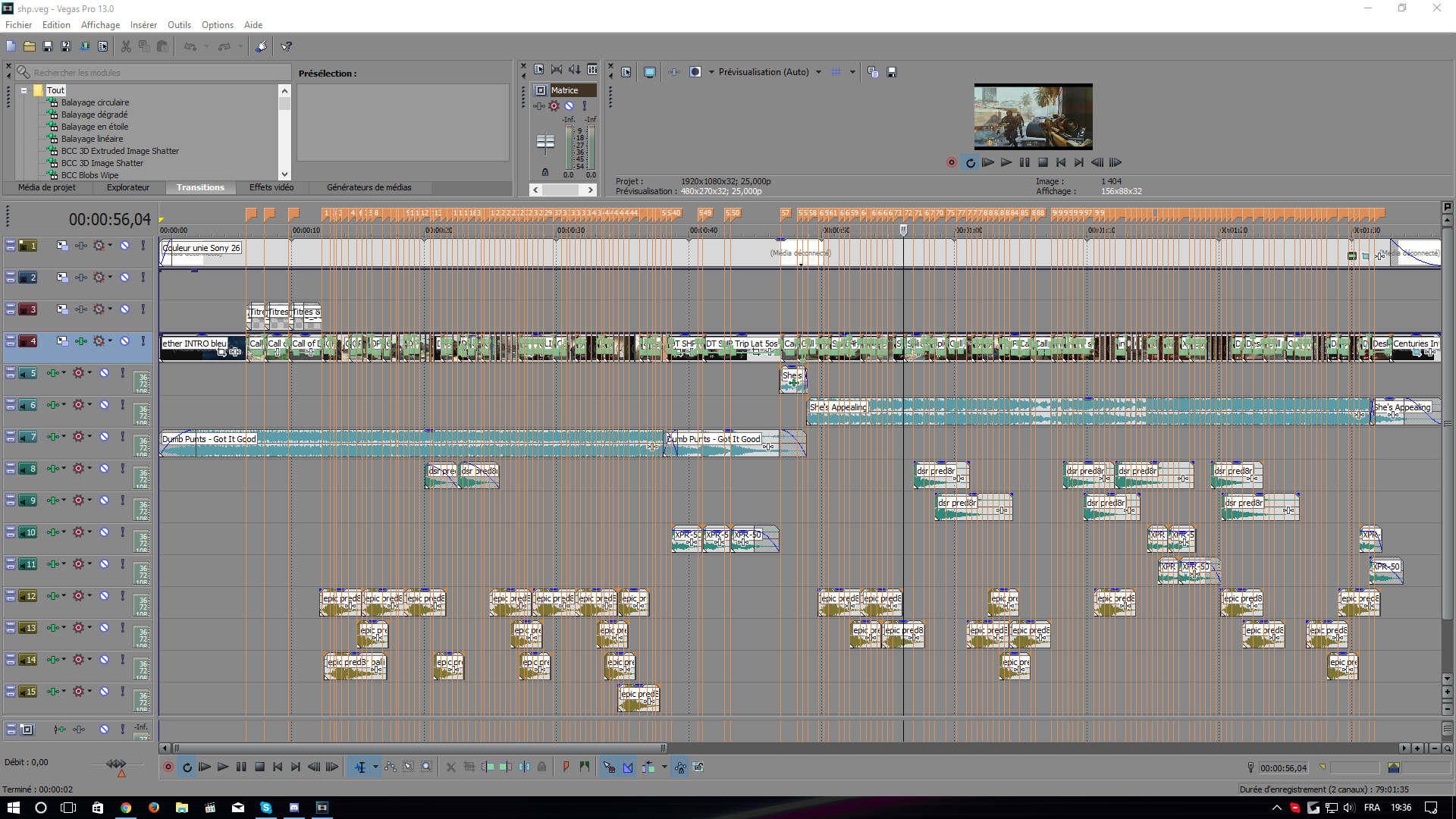Open the Insérer menu
Viewport: 1456px width, 819px height.
143,25
